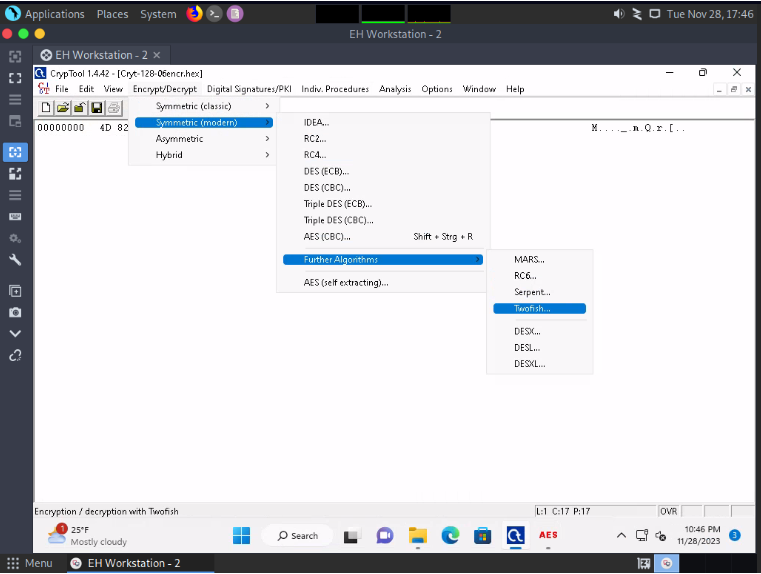Screen dimensions: 761x574
Task: Click the Windows taskbar Search box
Action: (297, 536)
